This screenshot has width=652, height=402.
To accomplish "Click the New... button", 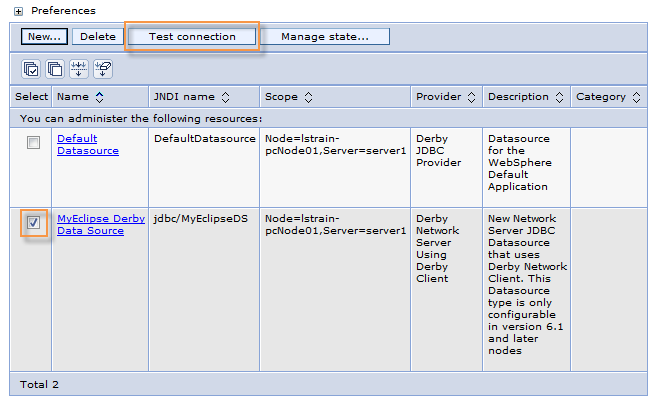I will (45, 37).
